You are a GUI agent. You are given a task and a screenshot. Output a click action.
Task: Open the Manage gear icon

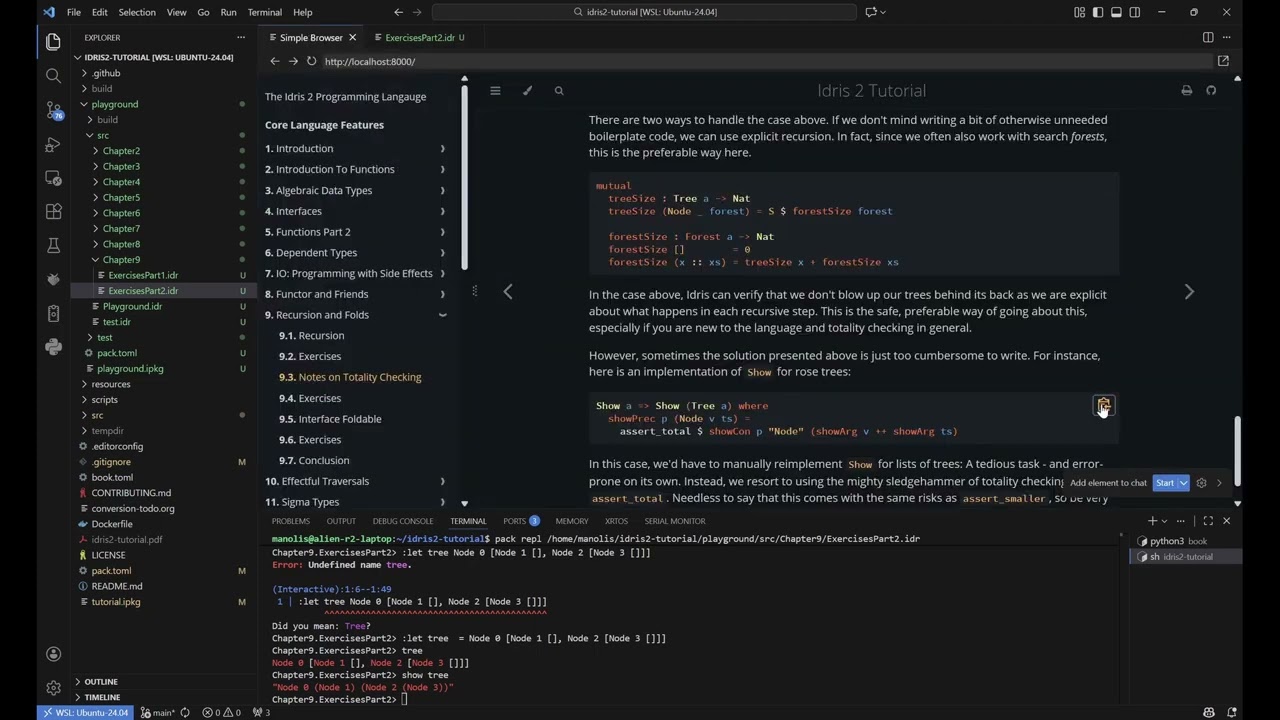(53, 688)
